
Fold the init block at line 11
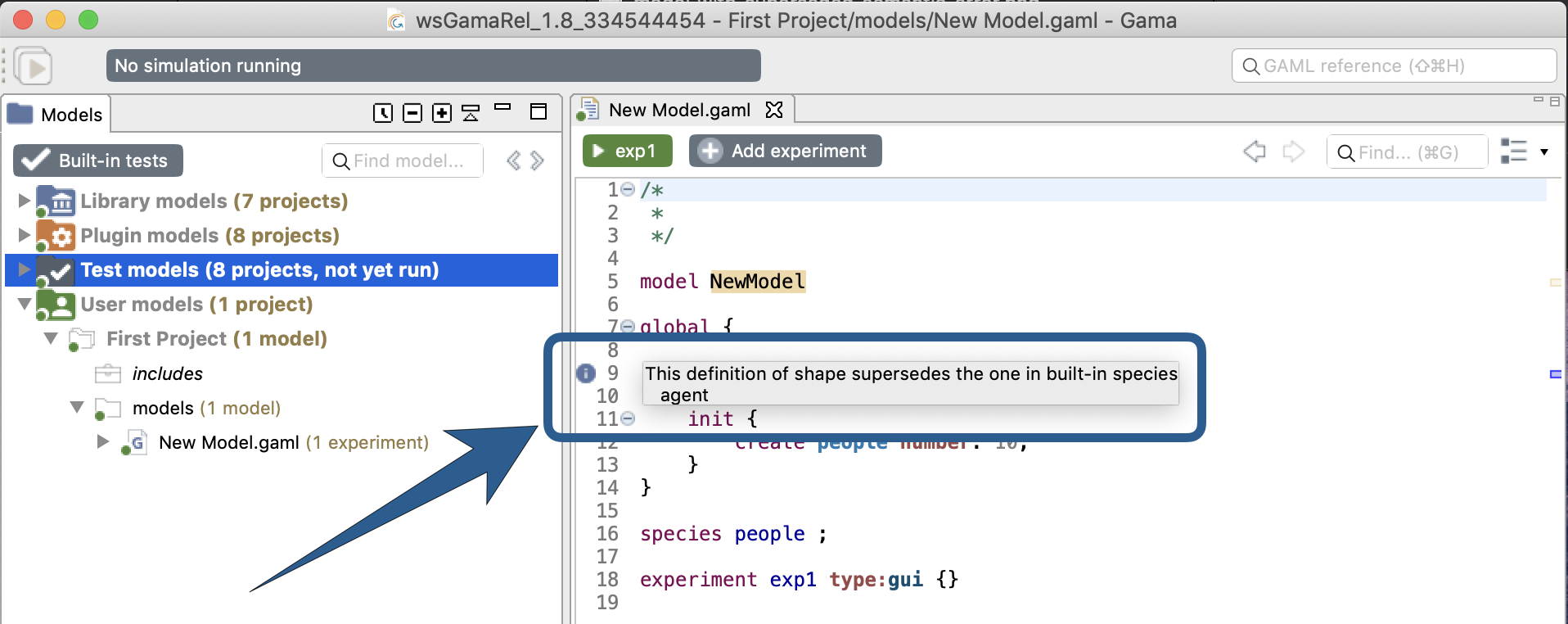[x=628, y=418]
